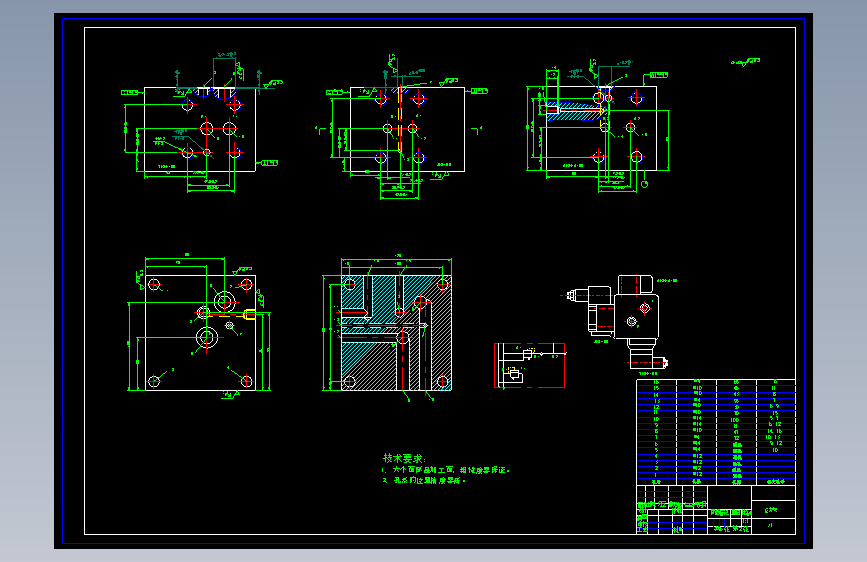Click the valve assembly outline view
Screen dimensions: 867x562
coord(618,321)
